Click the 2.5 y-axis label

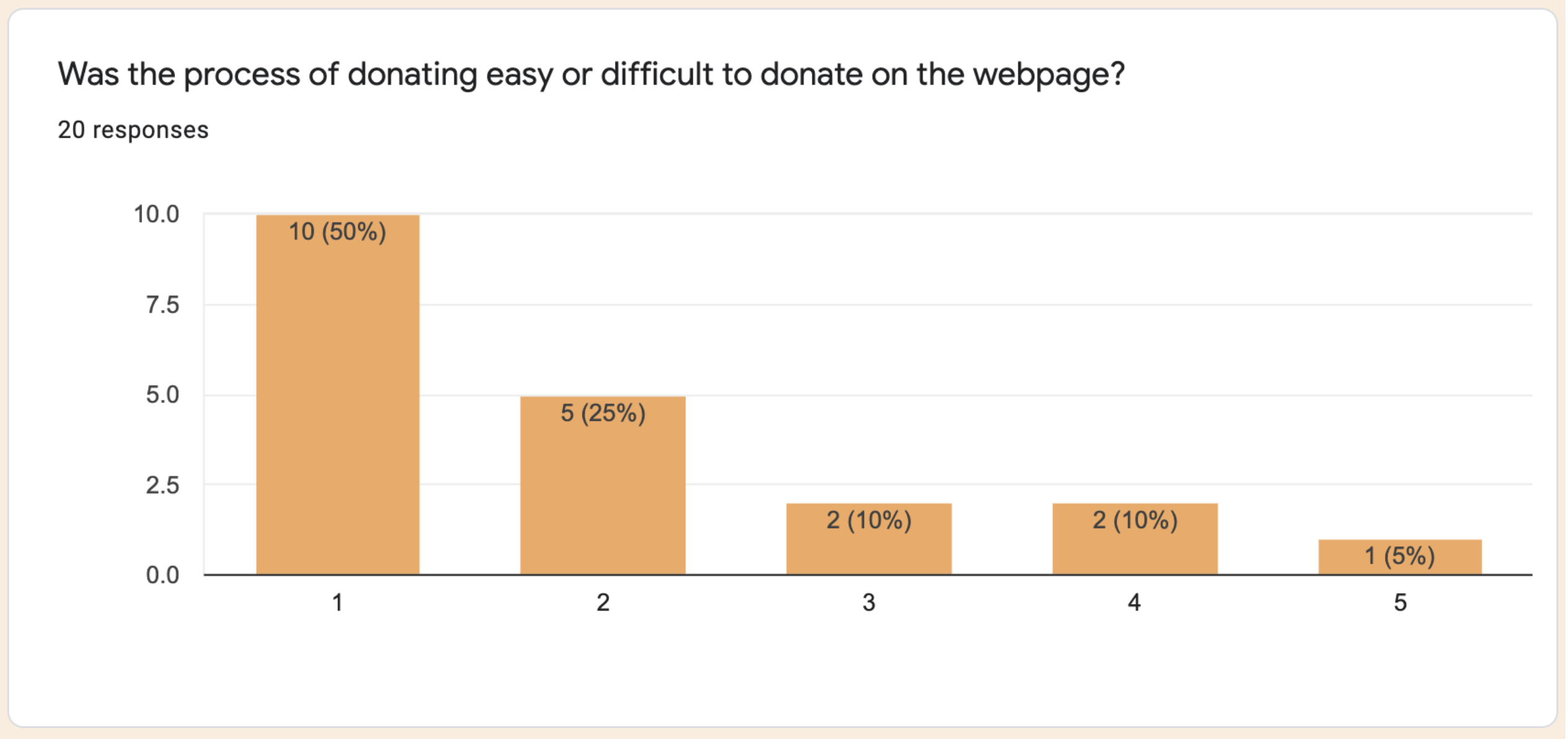coord(163,485)
